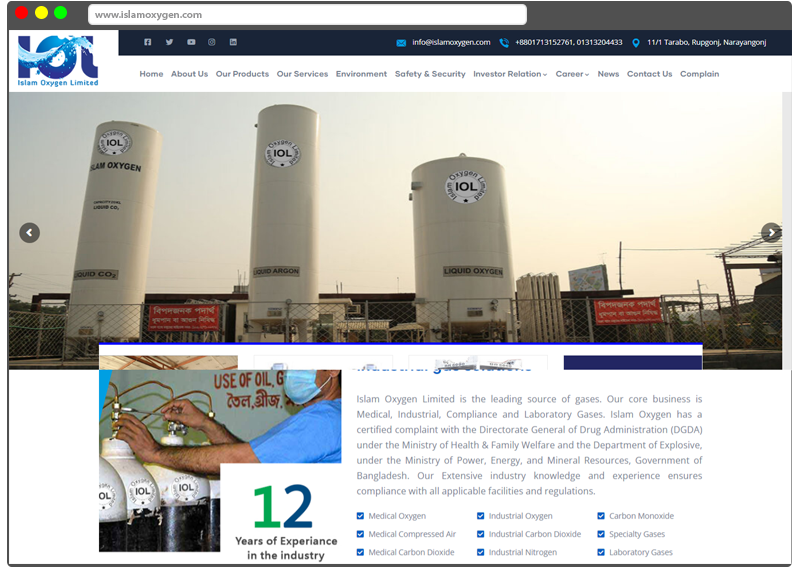Open the Twitter social icon
The image size is (800, 567).
pyautogui.click(x=169, y=42)
